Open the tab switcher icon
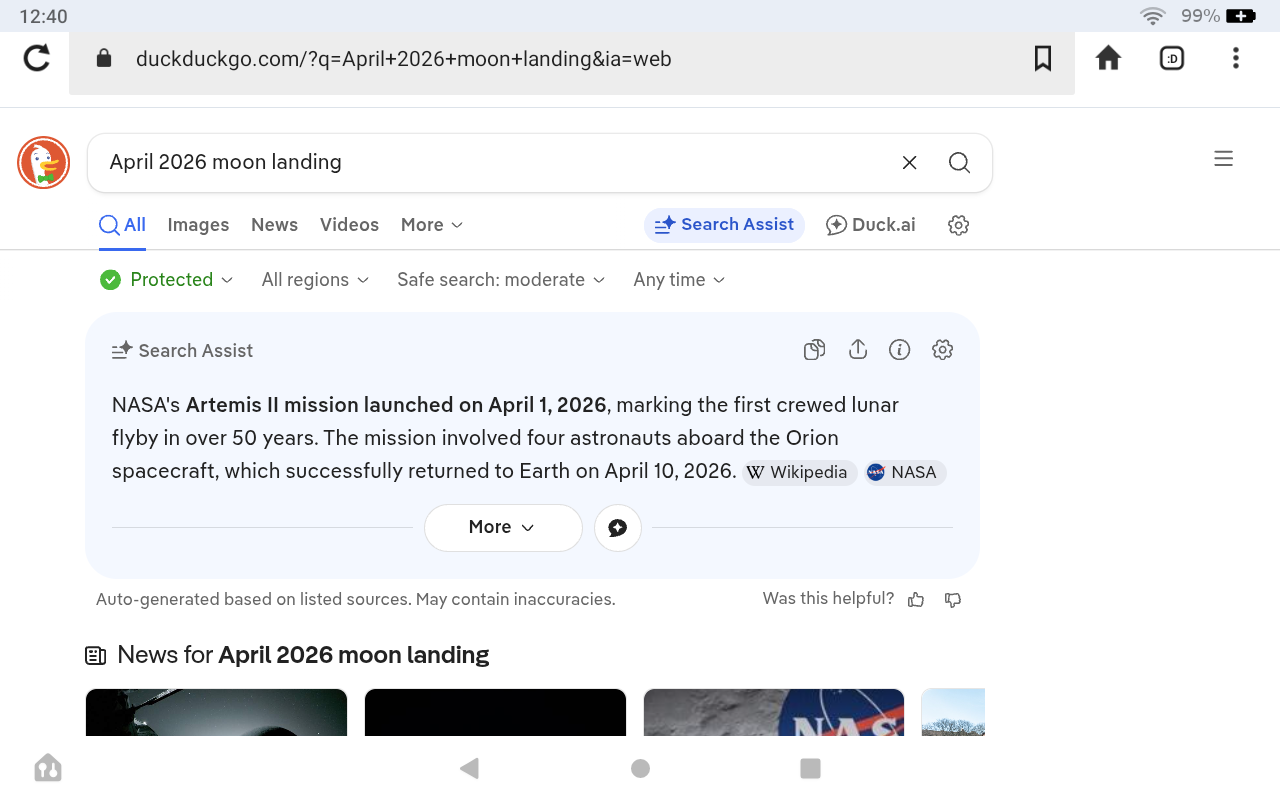The width and height of the screenshot is (1280, 800). 1172,59
